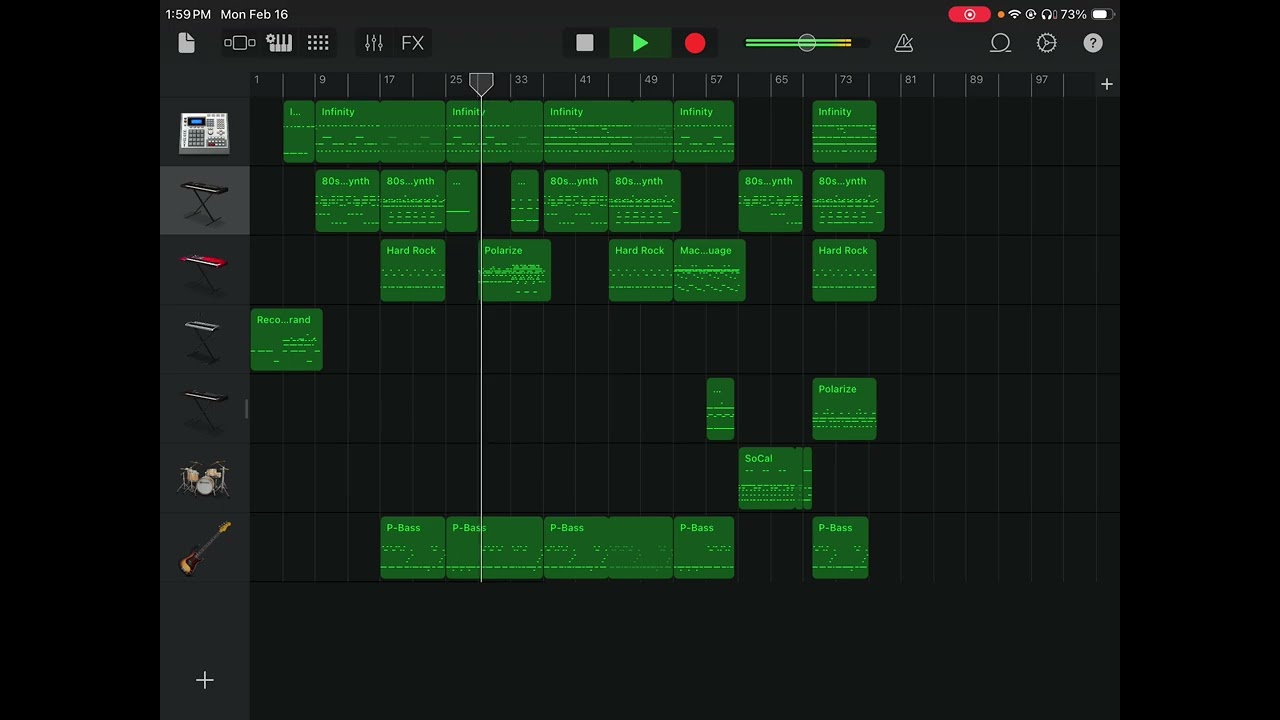Open the Live Loops grid
This screenshot has width=1280, height=720.
pyautogui.click(x=318, y=43)
